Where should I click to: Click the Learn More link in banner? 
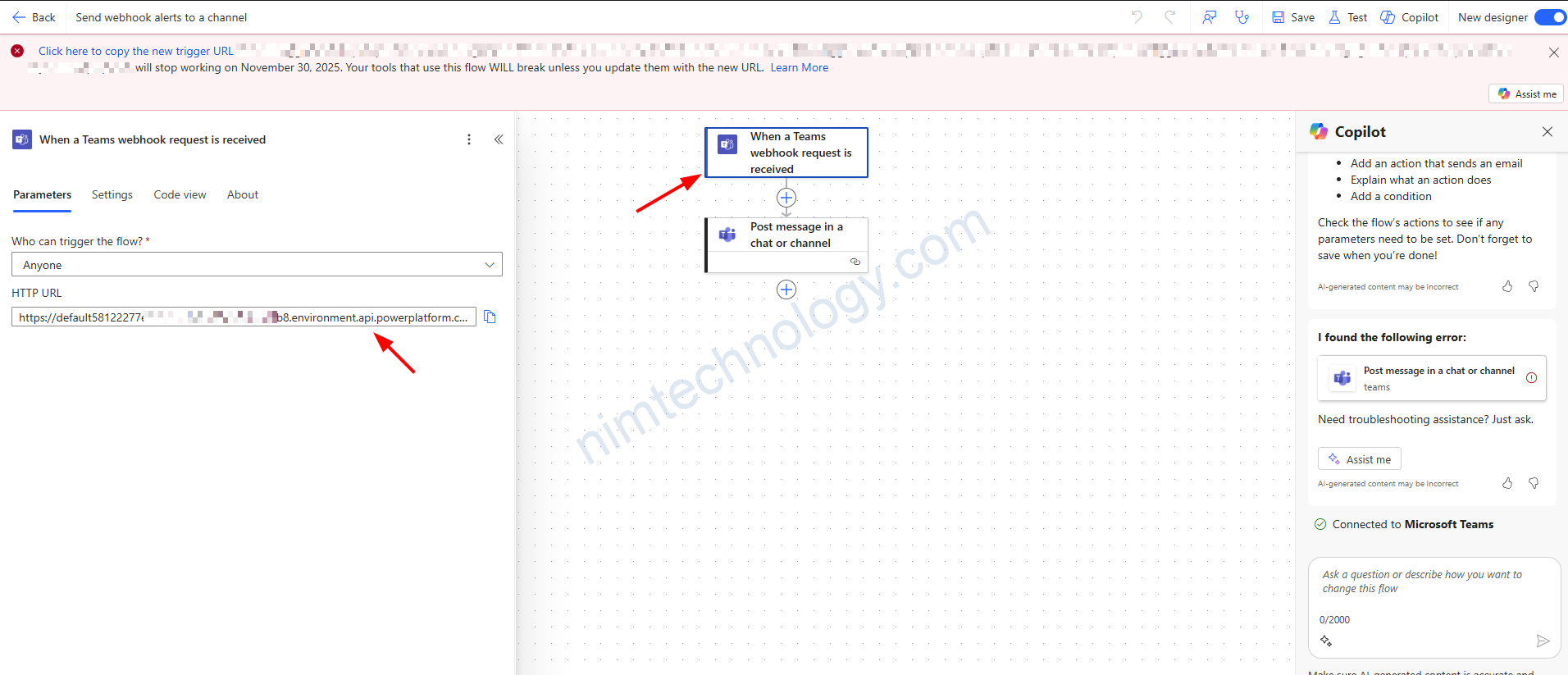click(x=799, y=68)
